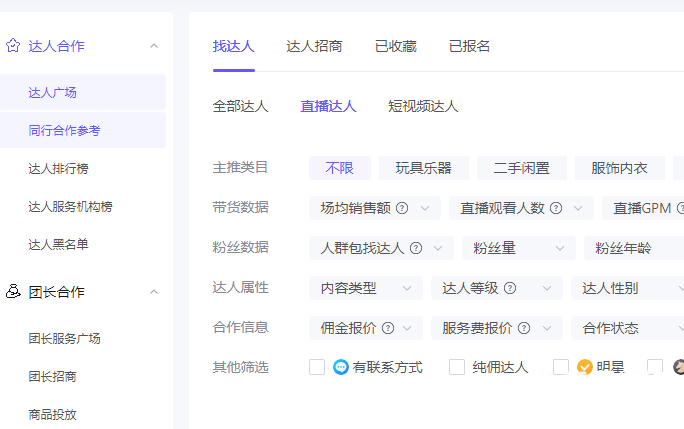Check the 纯佣达人 checkbox
The width and height of the screenshot is (684, 429).
(x=457, y=367)
